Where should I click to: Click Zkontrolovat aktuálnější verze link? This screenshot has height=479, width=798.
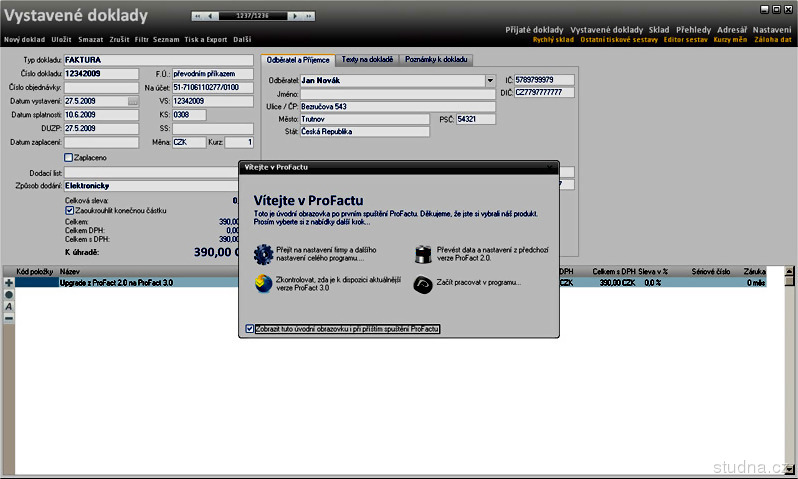[338, 284]
